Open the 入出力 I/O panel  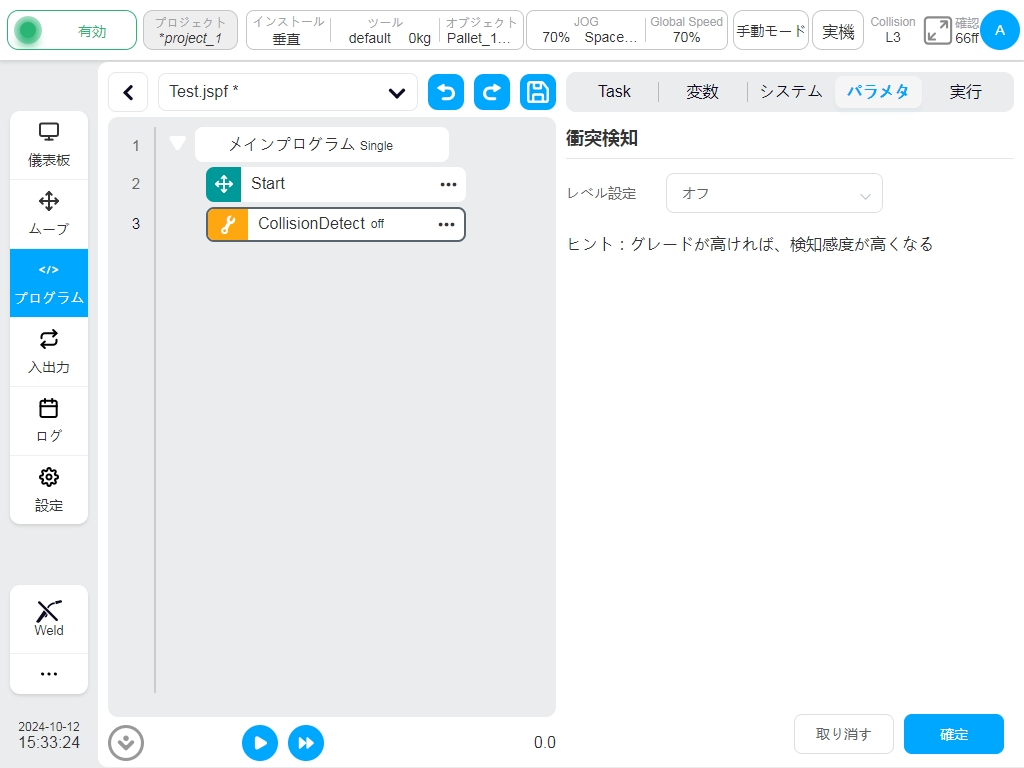point(49,352)
